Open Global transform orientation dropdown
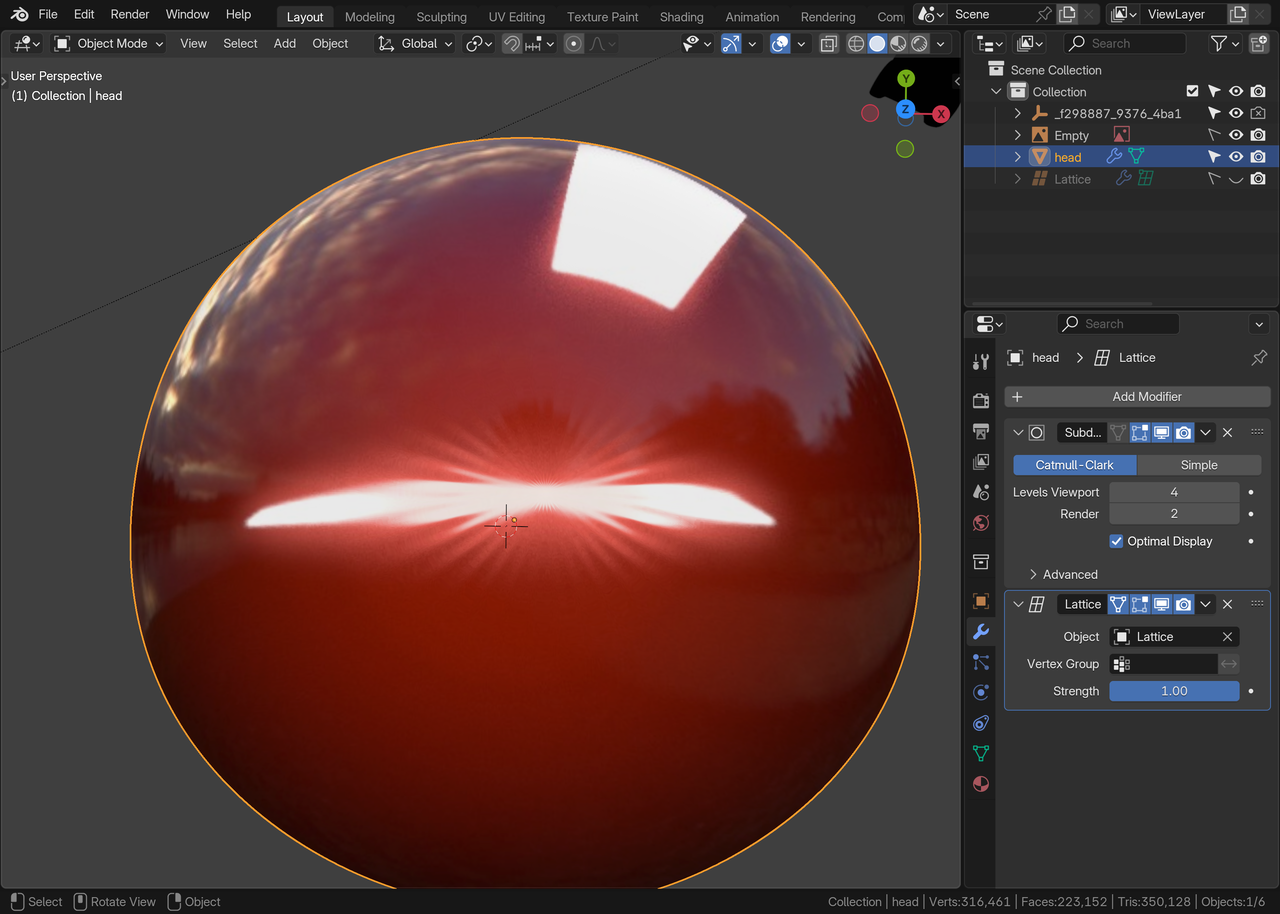Image resolution: width=1280 pixels, height=914 pixels. click(415, 44)
